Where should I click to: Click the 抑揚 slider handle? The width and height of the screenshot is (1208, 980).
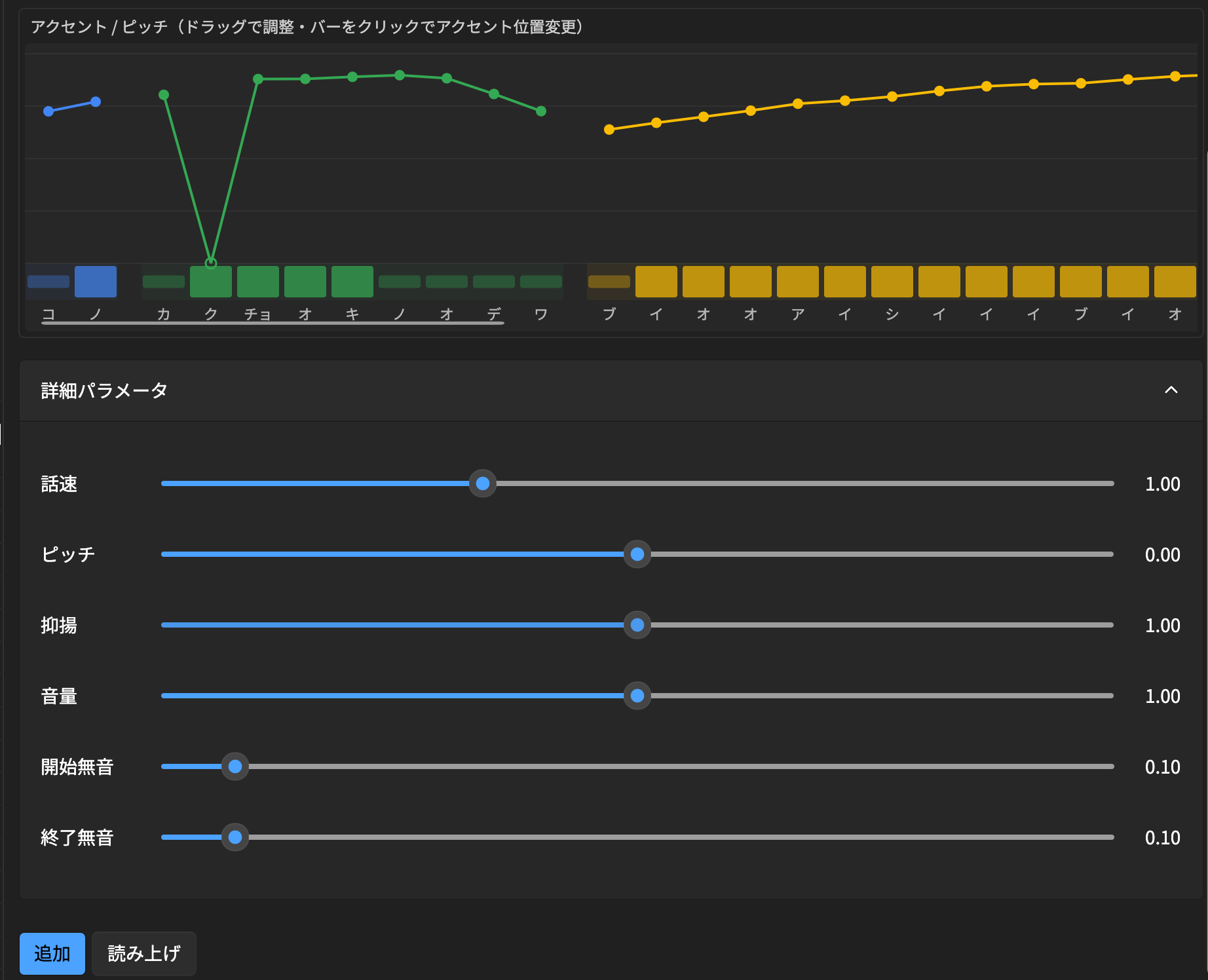(637, 625)
